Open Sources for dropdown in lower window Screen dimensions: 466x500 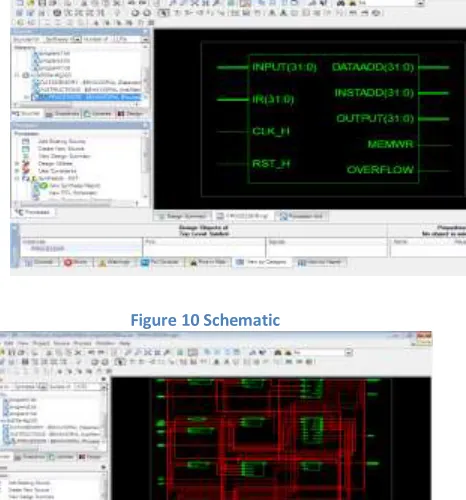[32, 387]
